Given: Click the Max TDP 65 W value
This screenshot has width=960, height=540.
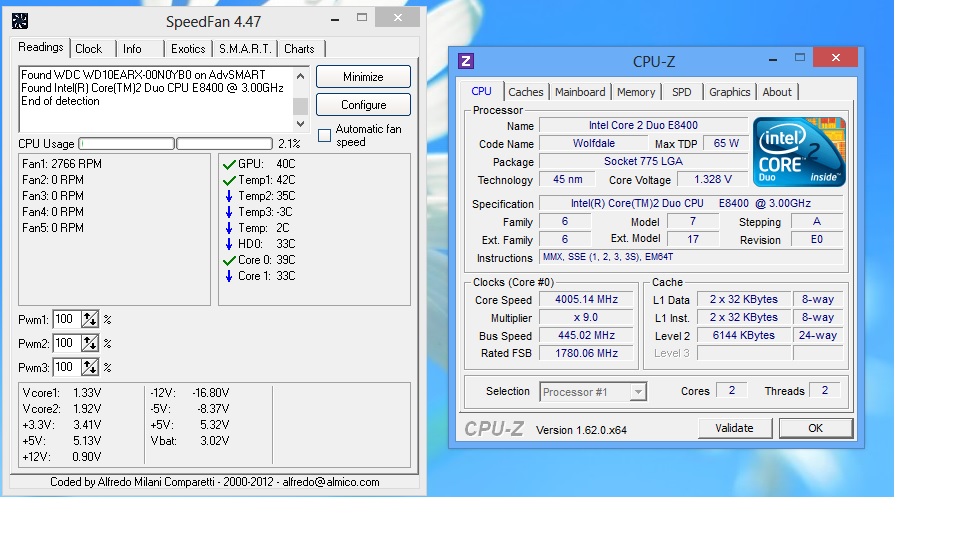Looking at the screenshot, I should (726, 143).
